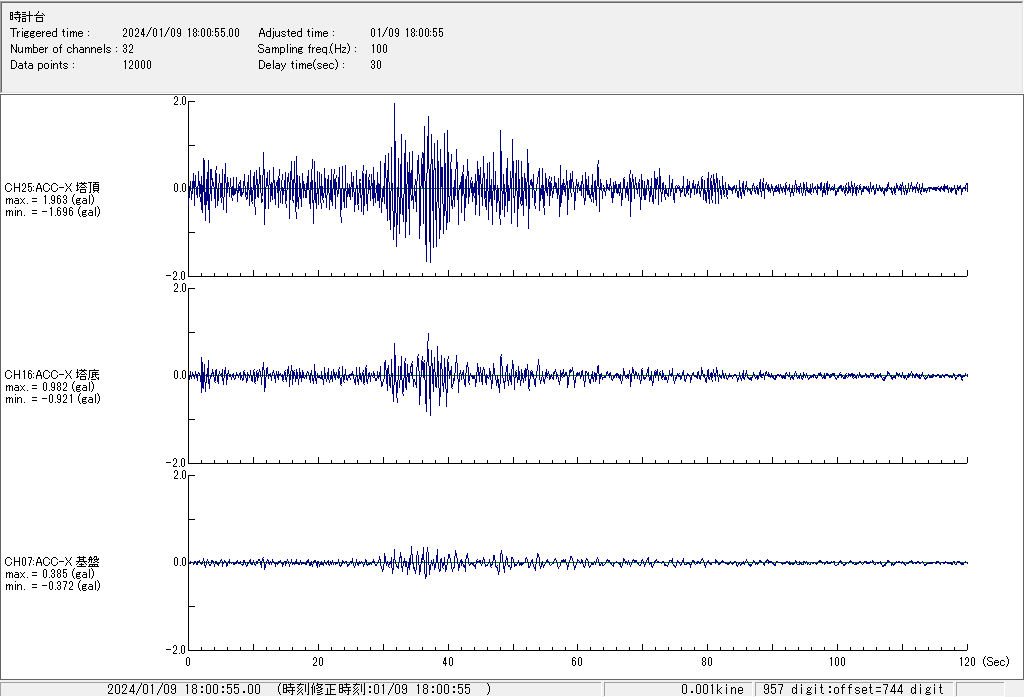Click the Delay time value 30
Image resolution: width=1024 pixels, height=697 pixels.
pyautogui.click(x=376, y=65)
